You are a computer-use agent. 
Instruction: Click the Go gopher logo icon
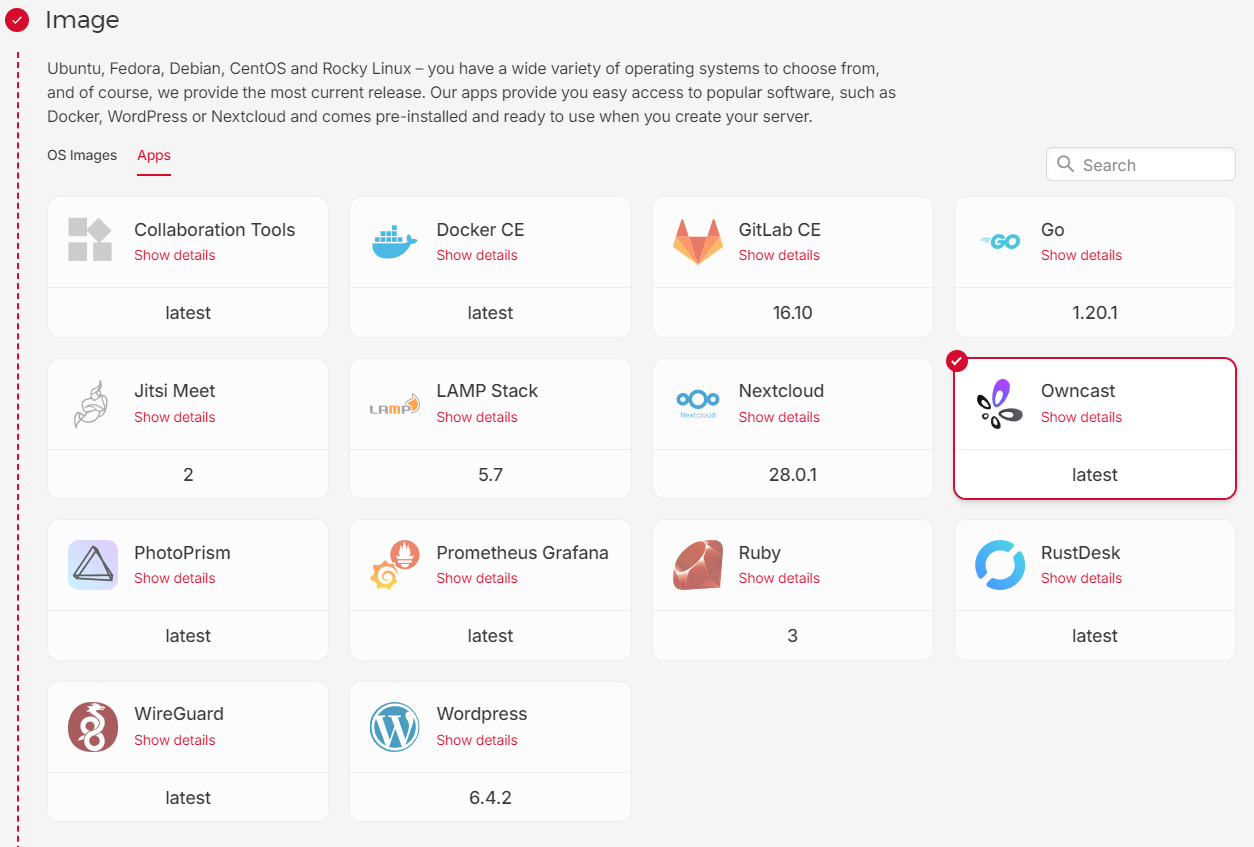pos(999,241)
